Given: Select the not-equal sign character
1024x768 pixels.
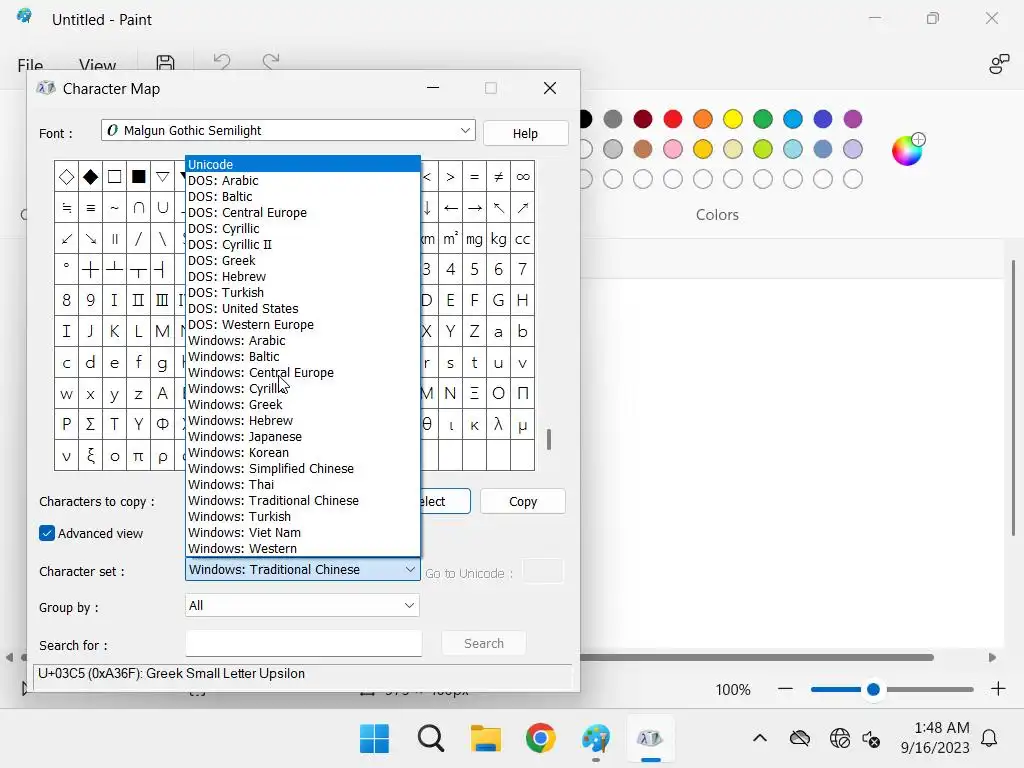Looking at the screenshot, I should pos(498,177).
